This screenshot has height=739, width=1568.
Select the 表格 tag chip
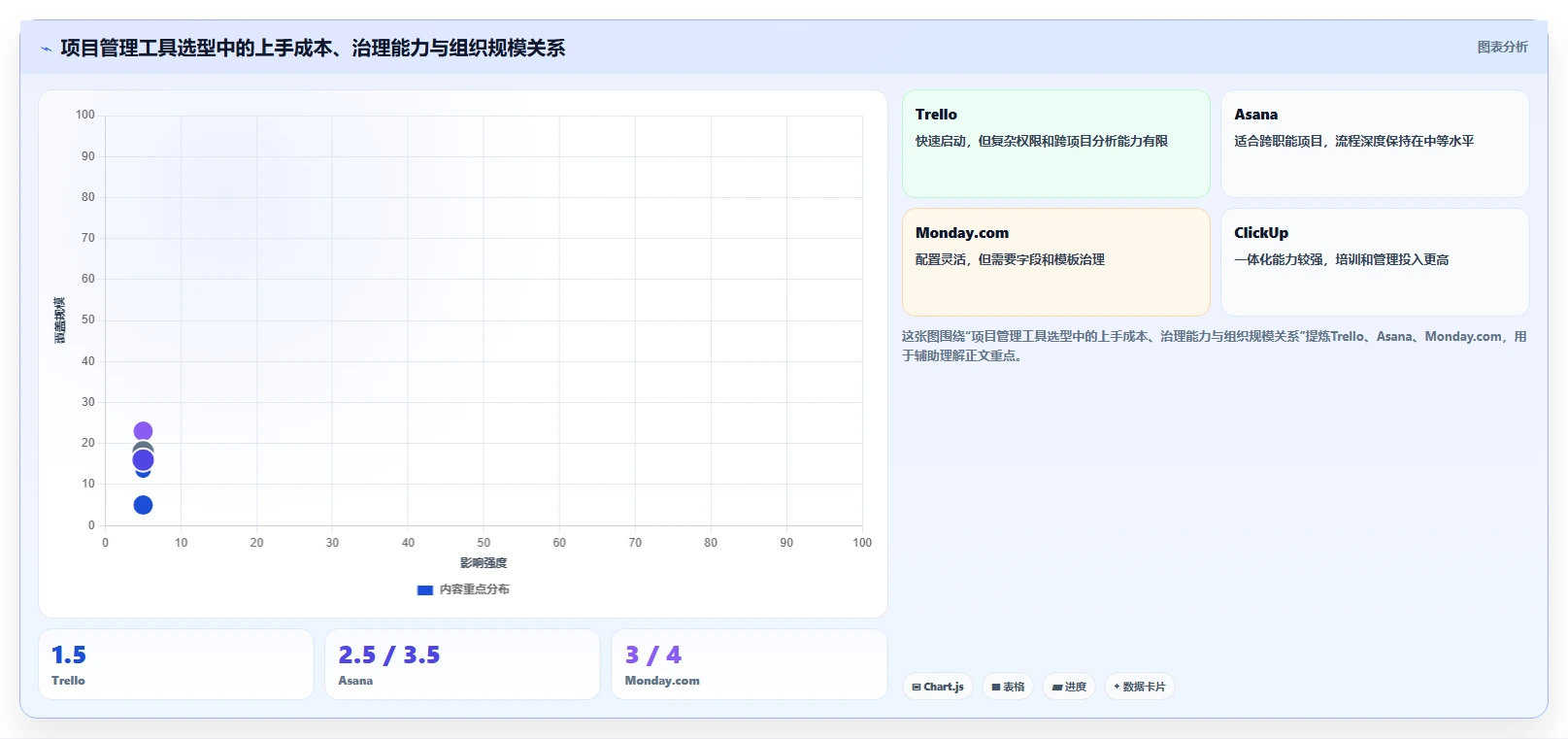[1008, 687]
